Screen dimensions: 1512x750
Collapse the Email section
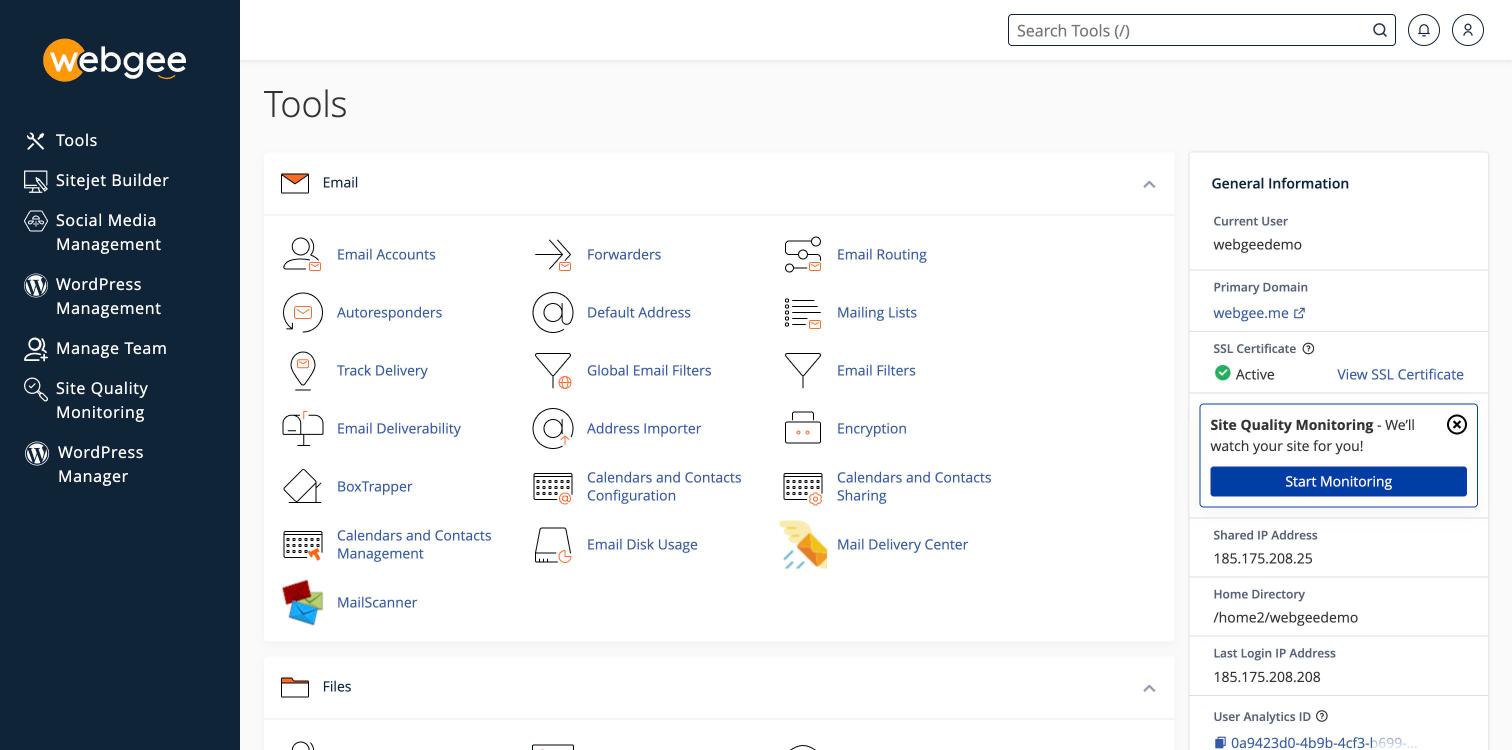(1149, 184)
